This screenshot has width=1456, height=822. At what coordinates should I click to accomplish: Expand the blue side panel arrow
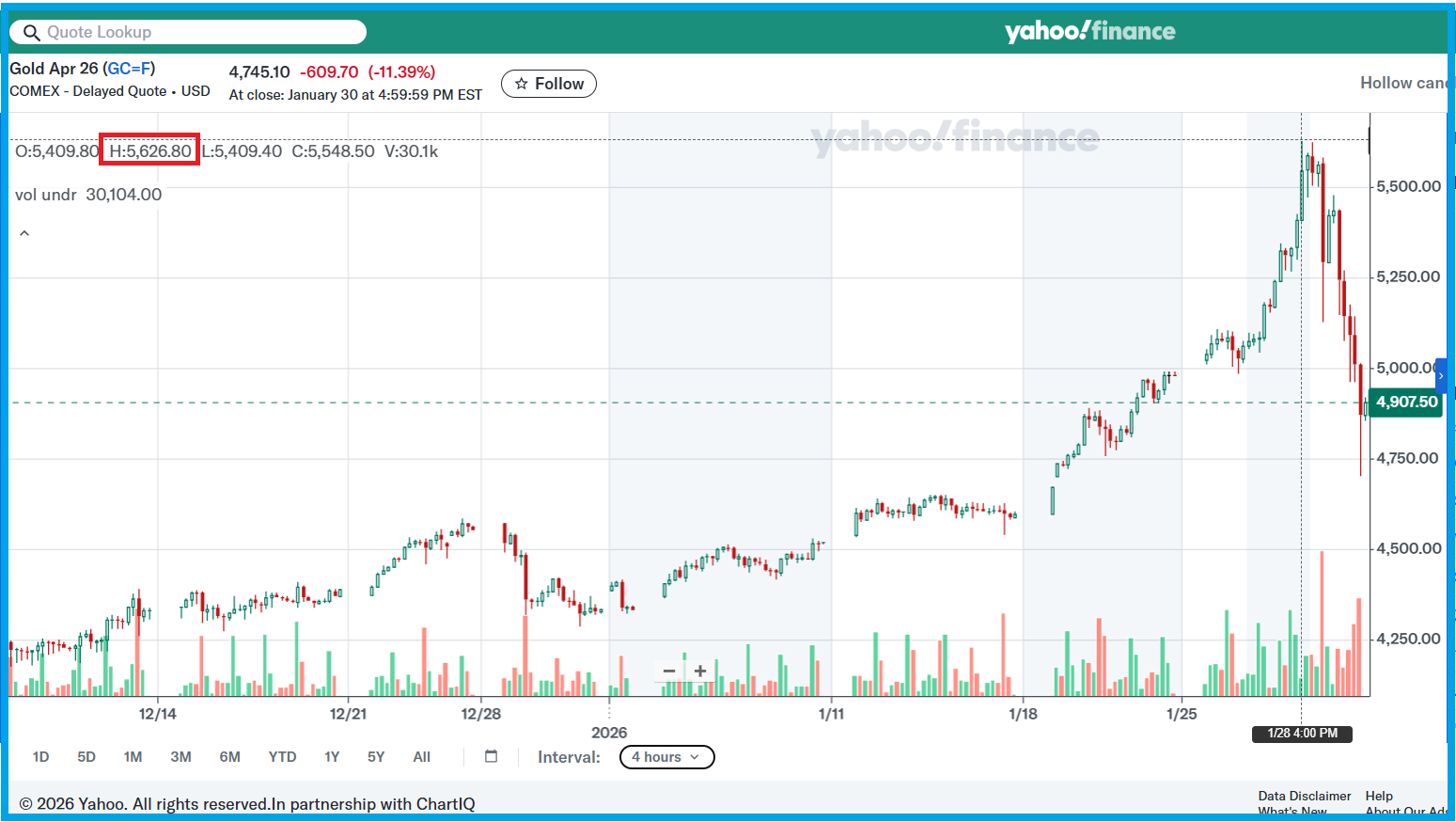(x=1441, y=376)
